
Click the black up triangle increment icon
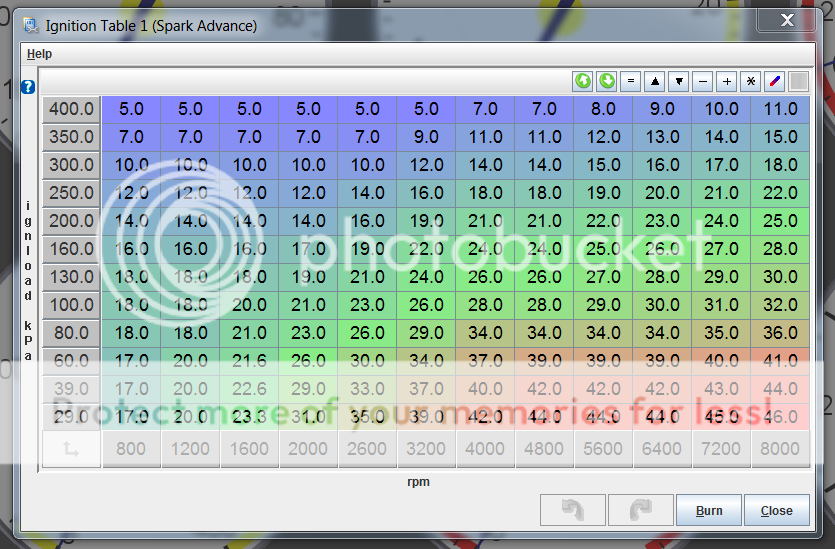click(x=655, y=82)
